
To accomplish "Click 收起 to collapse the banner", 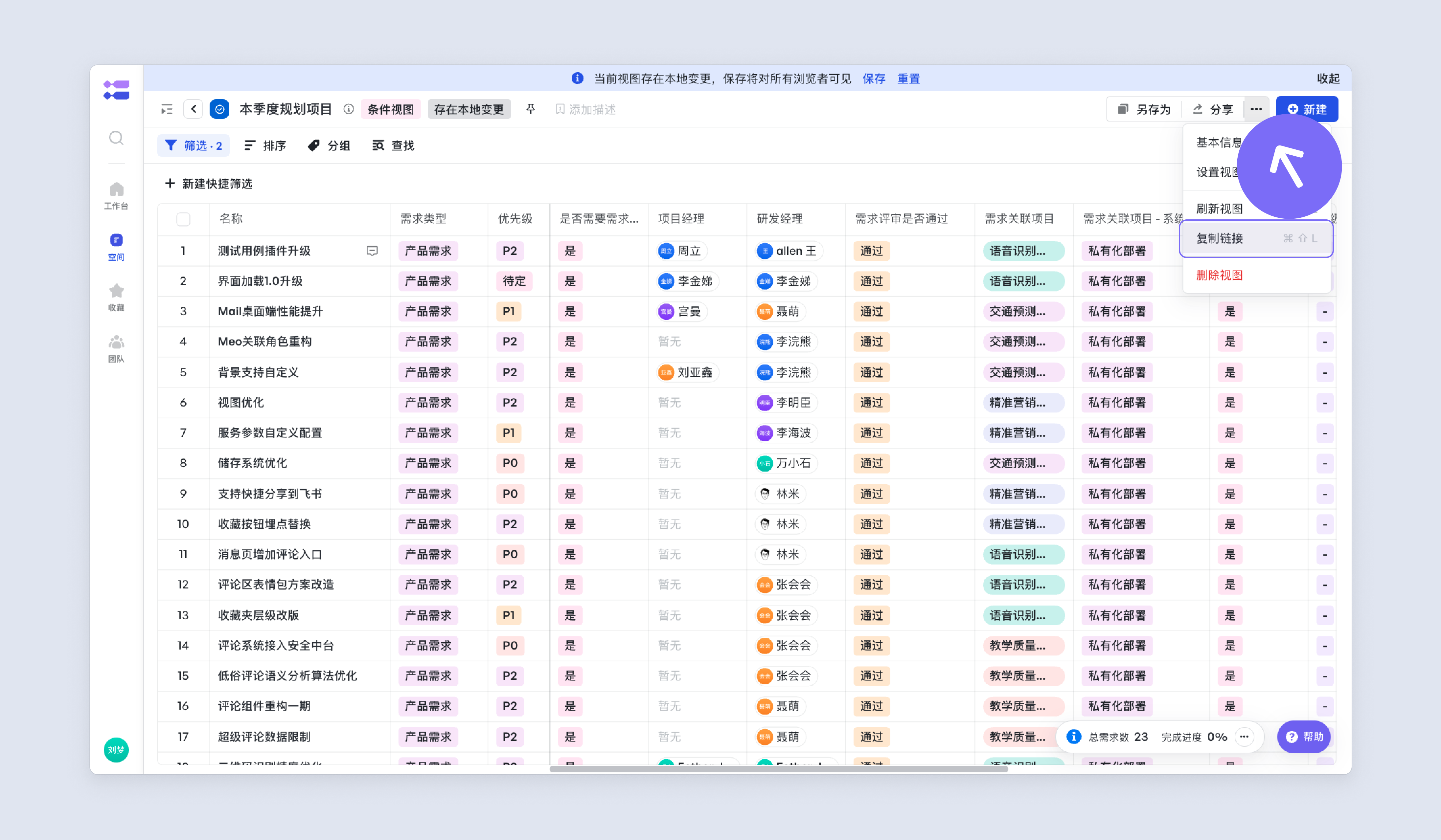I will pos(1328,78).
